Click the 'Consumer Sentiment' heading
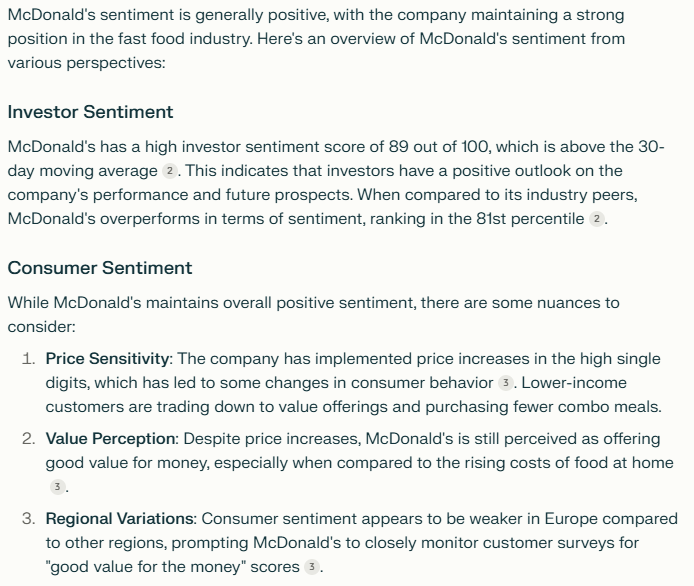This screenshot has width=694, height=586. click(x=100, y=268)
